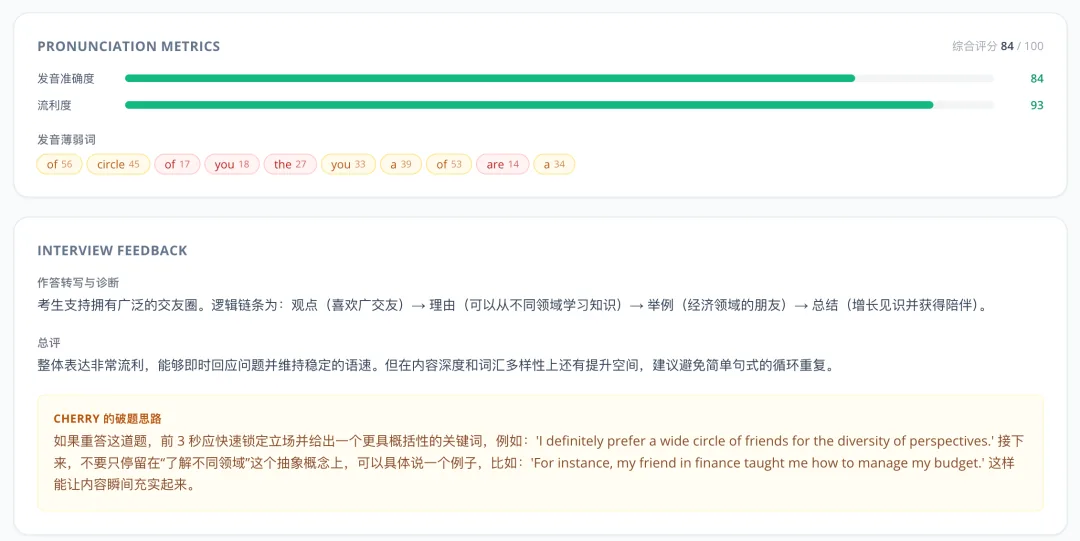
Task: Open the 'are 14' red word chip
Action: (x=503, y=164)
